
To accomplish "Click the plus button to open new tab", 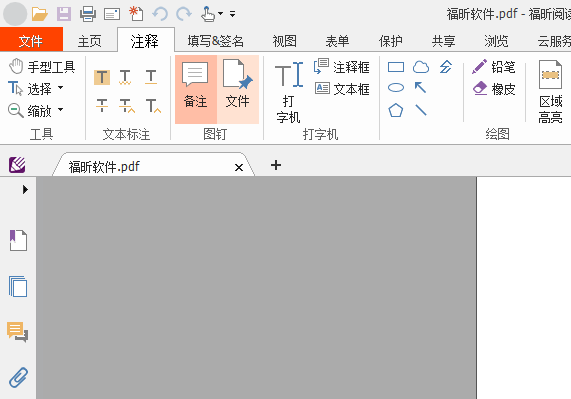I will click(x=276, y=165).
